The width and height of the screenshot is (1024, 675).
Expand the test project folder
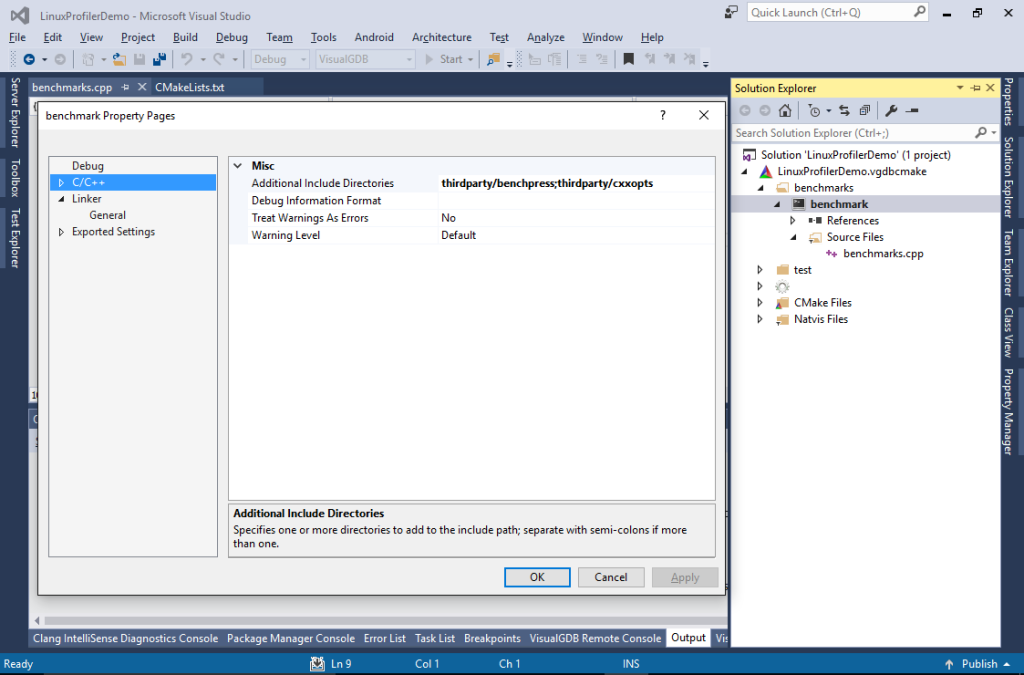click(758, 269)
